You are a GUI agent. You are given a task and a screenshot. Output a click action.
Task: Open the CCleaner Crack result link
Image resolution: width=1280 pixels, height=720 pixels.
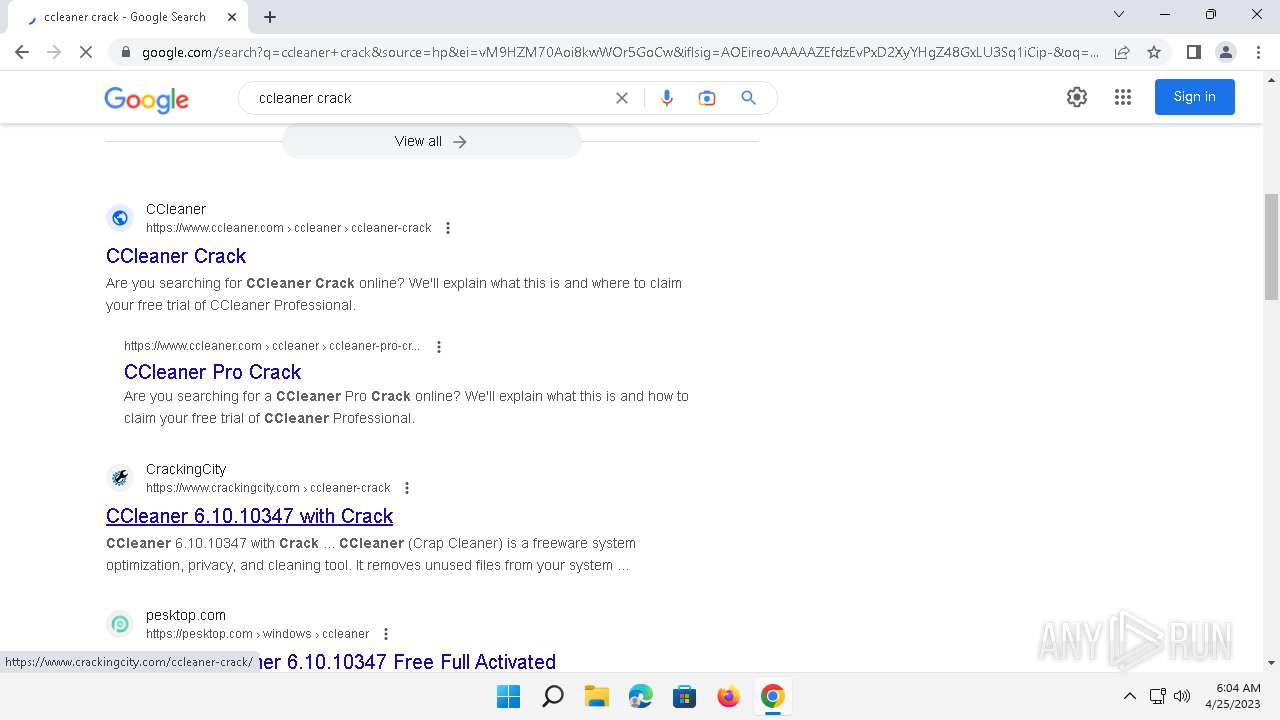point(176,256)
